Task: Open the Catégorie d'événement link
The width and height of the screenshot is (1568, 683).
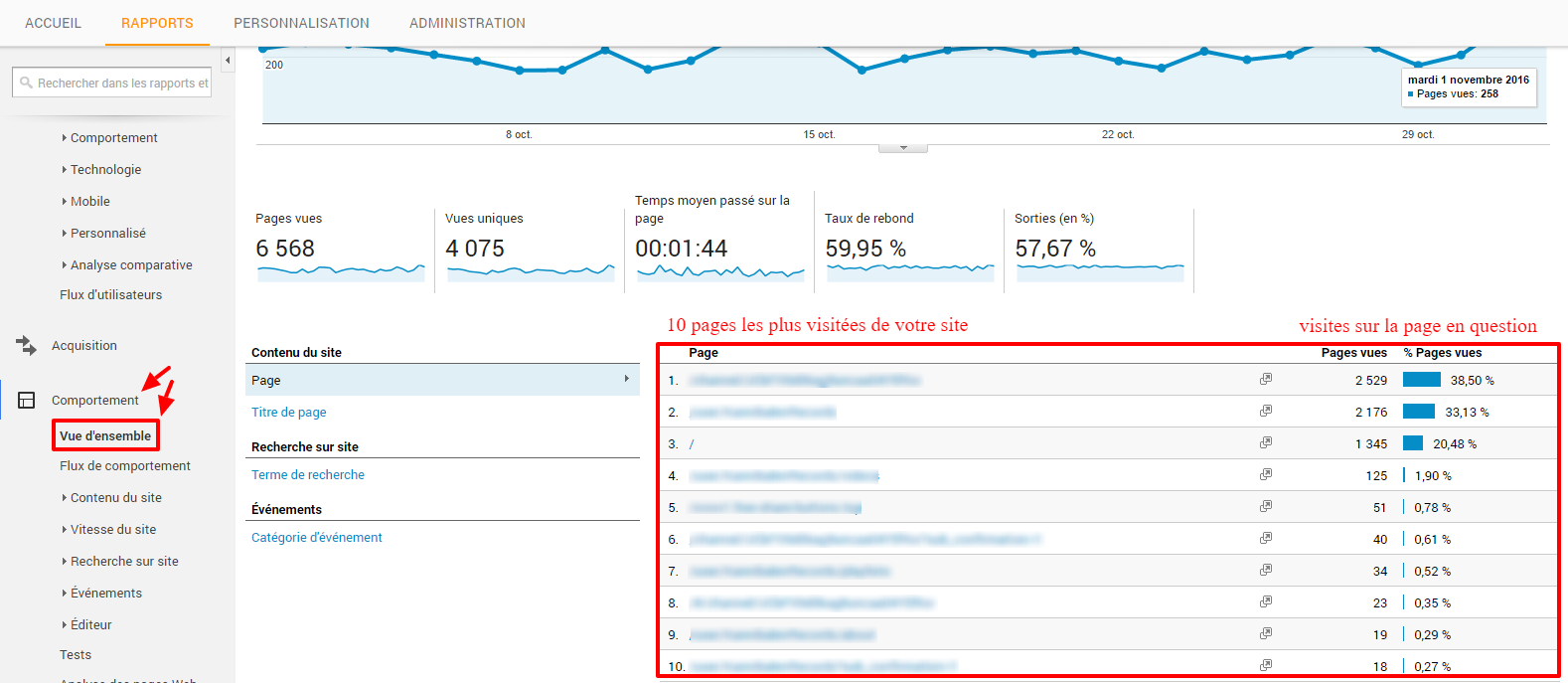Action: click(317, 537)
